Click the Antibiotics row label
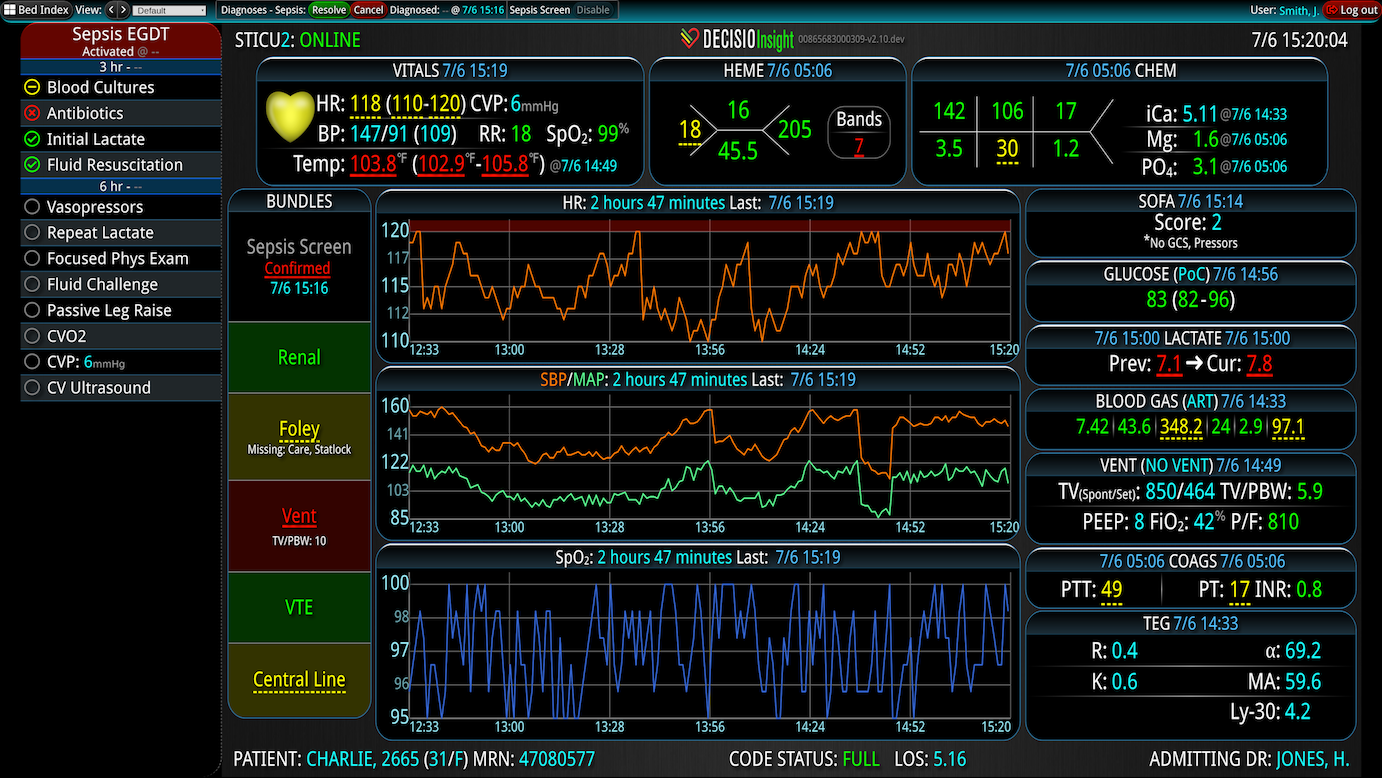The height and width of the screenshot is (778, 1382). (85, 113)
